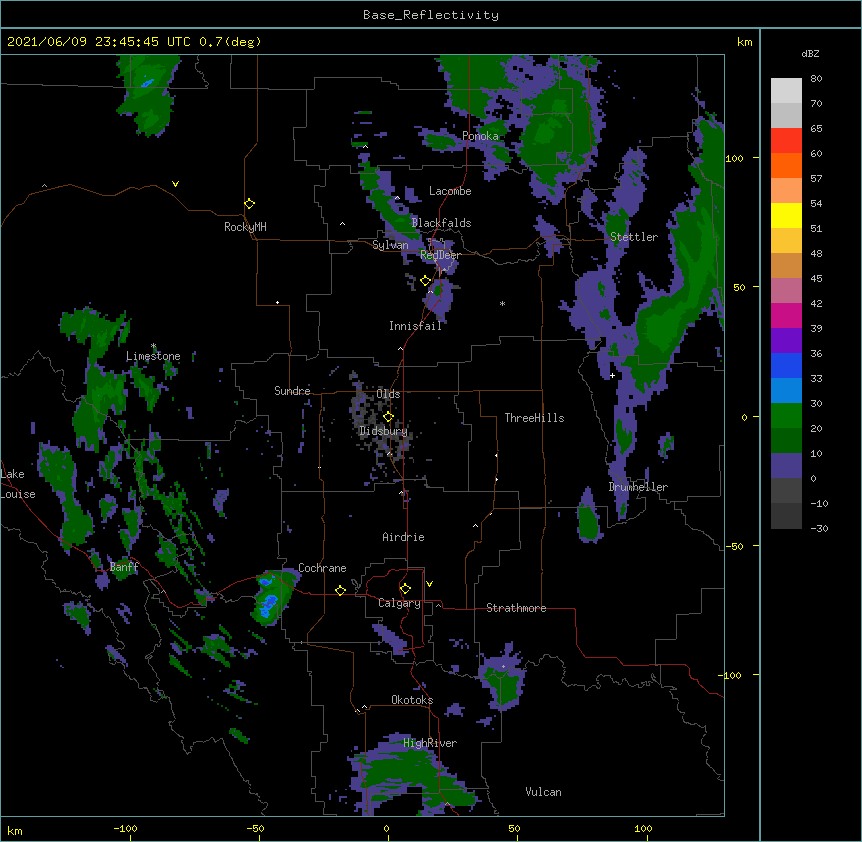The width and height of the screenshot is (862, 842).
Task: Select the yellow swatch for 54 dBZ
Action: pyautogui.click(x=786, y=215)
